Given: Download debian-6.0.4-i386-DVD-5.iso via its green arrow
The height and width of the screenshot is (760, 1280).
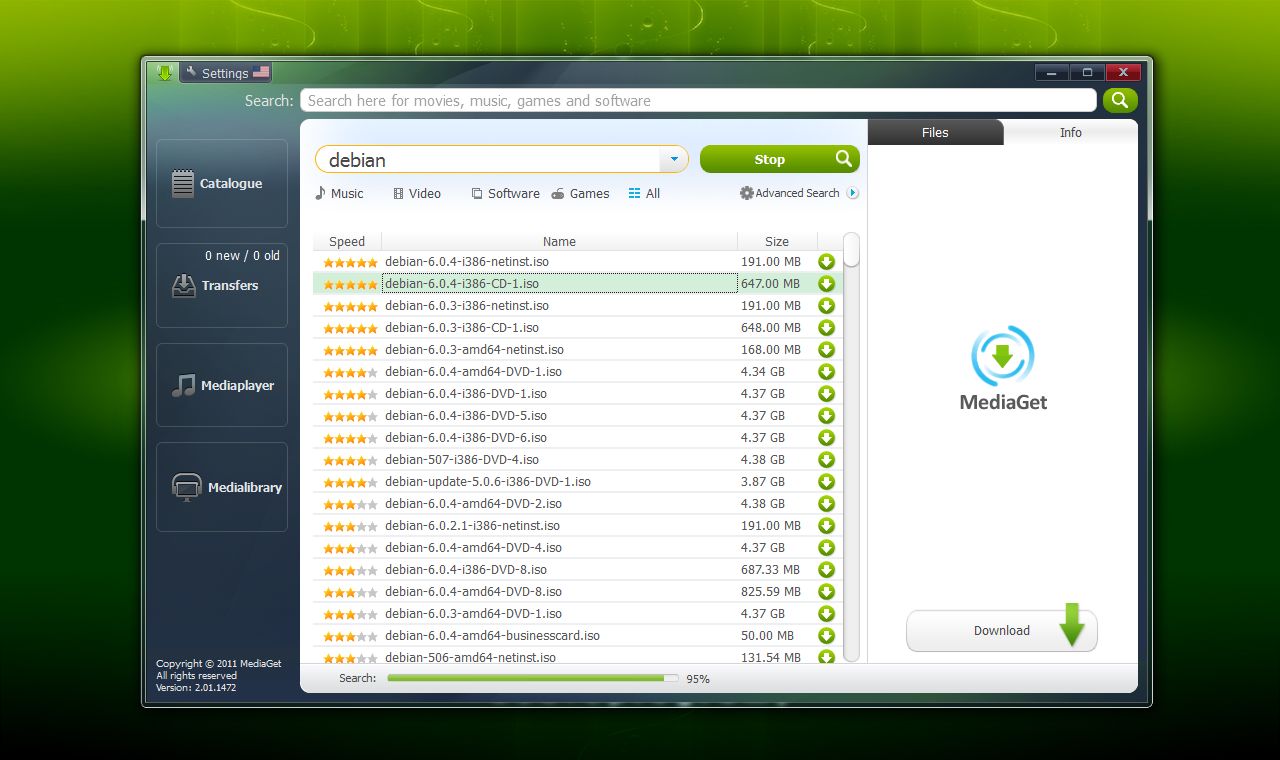Looking at the screenshot, I should click(x=826, y=416).
